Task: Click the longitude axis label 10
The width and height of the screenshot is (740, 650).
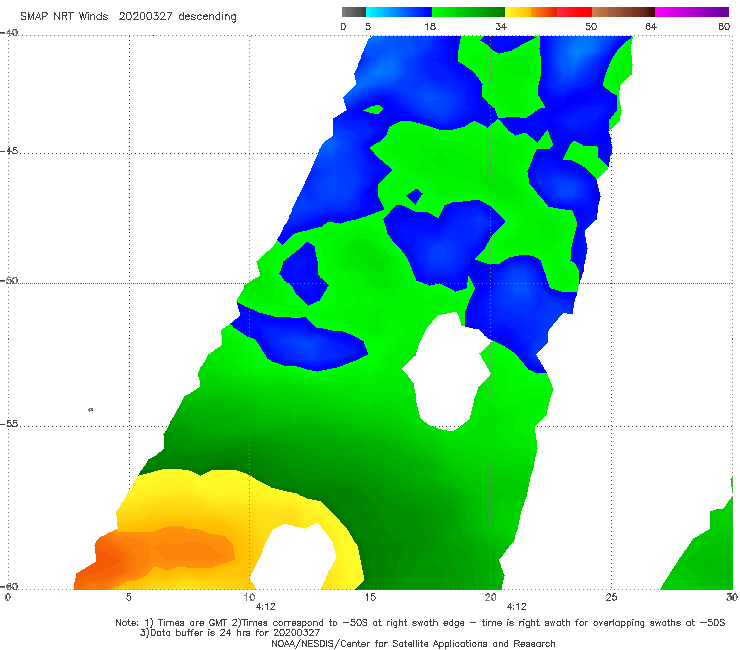Action: click(x=249, y=598)
